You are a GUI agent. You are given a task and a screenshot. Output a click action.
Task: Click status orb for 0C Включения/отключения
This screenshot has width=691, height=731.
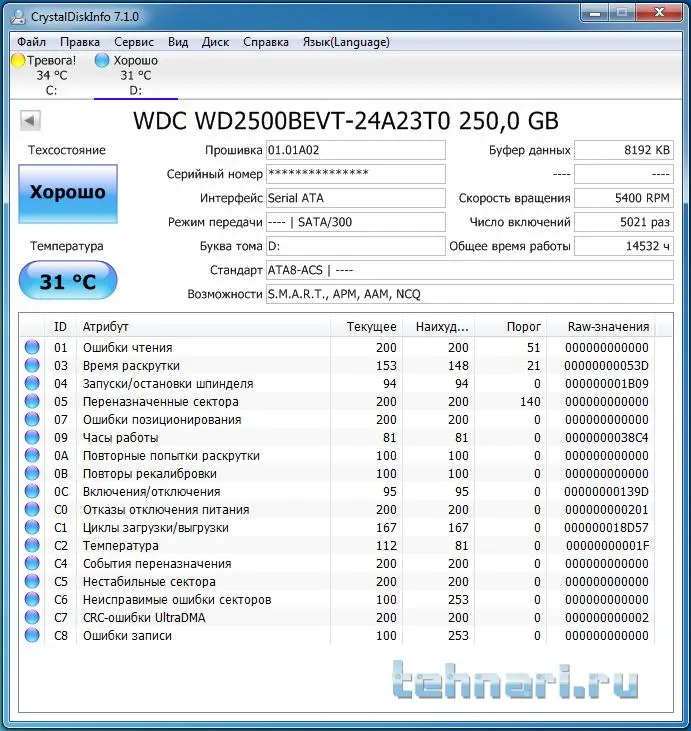(32, 491)
